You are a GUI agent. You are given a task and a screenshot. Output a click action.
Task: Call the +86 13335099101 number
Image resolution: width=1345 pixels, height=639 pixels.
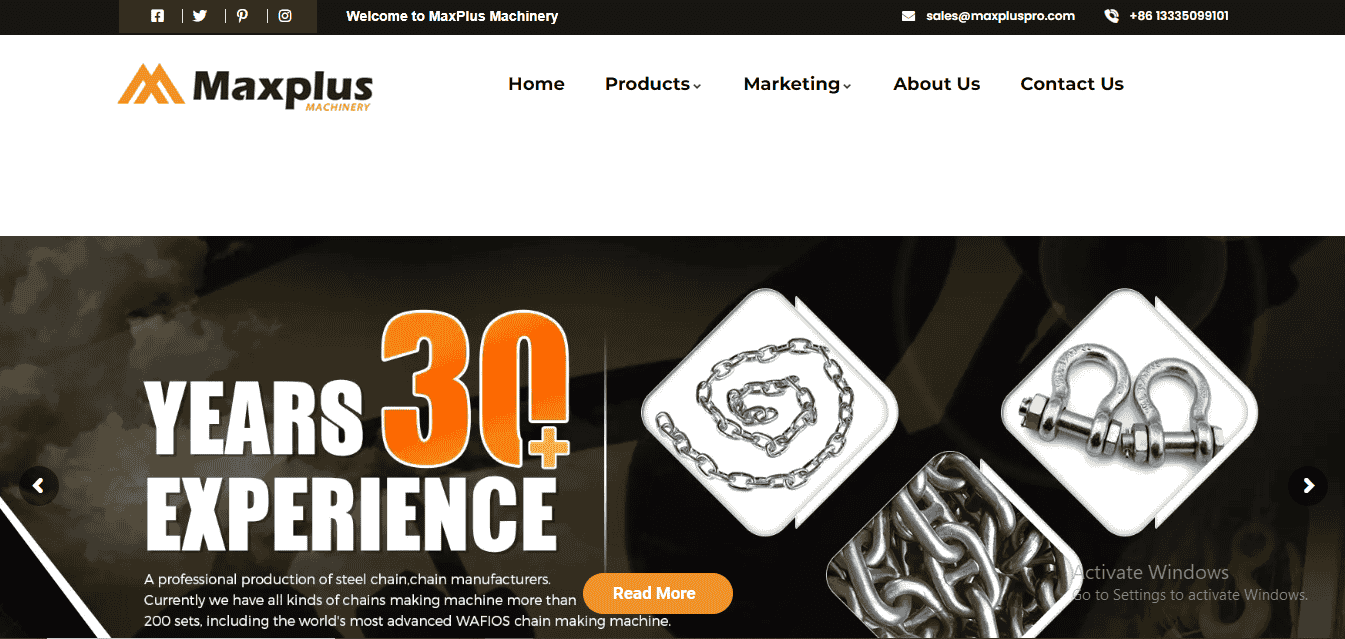[x=1179, y=16]
